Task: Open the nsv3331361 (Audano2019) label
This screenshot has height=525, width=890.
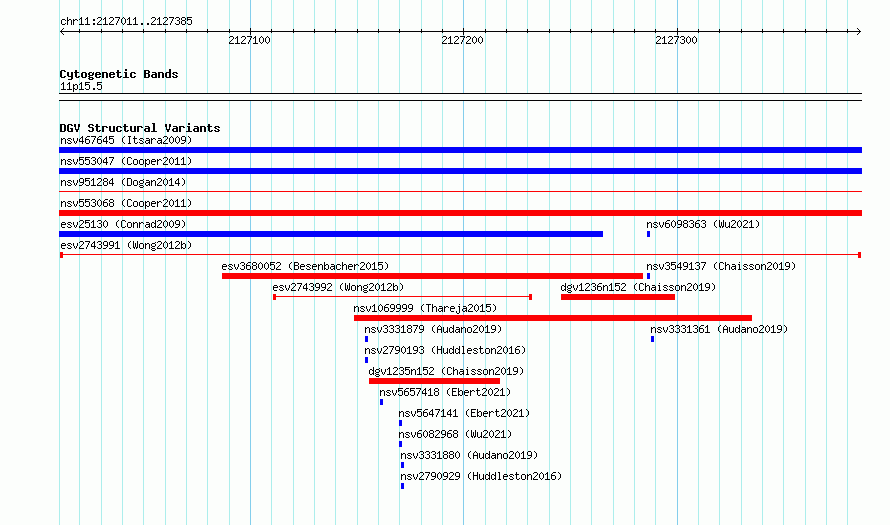Action: 719,329
